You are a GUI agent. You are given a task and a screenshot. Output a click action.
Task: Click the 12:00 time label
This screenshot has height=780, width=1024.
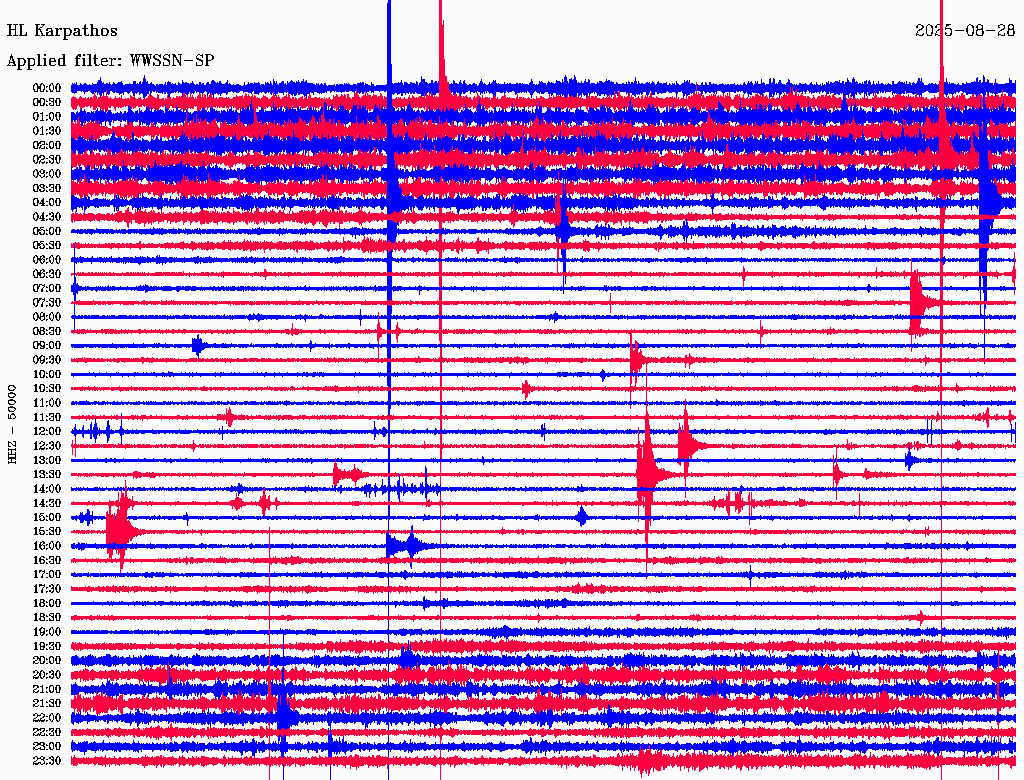(47, 431)
